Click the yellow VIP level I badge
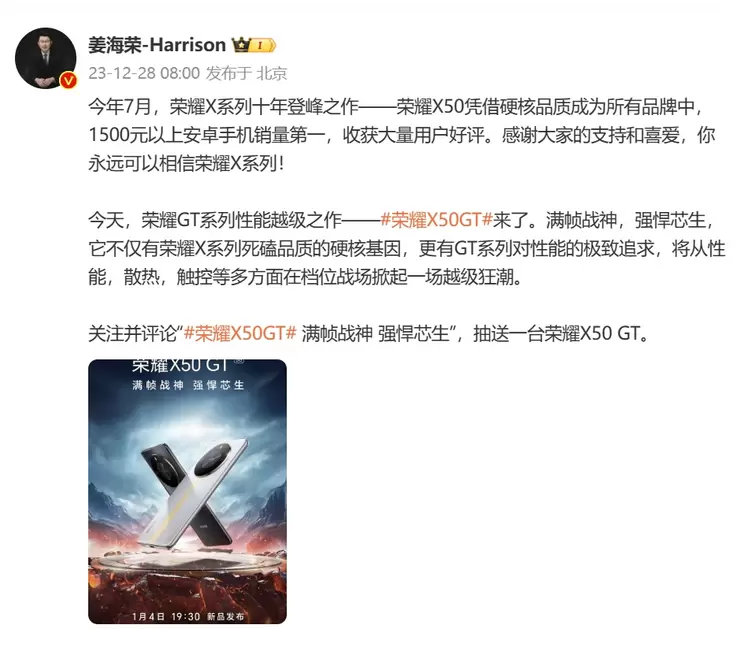The height and width of the screenshot is (662, 750). [263, 45]
